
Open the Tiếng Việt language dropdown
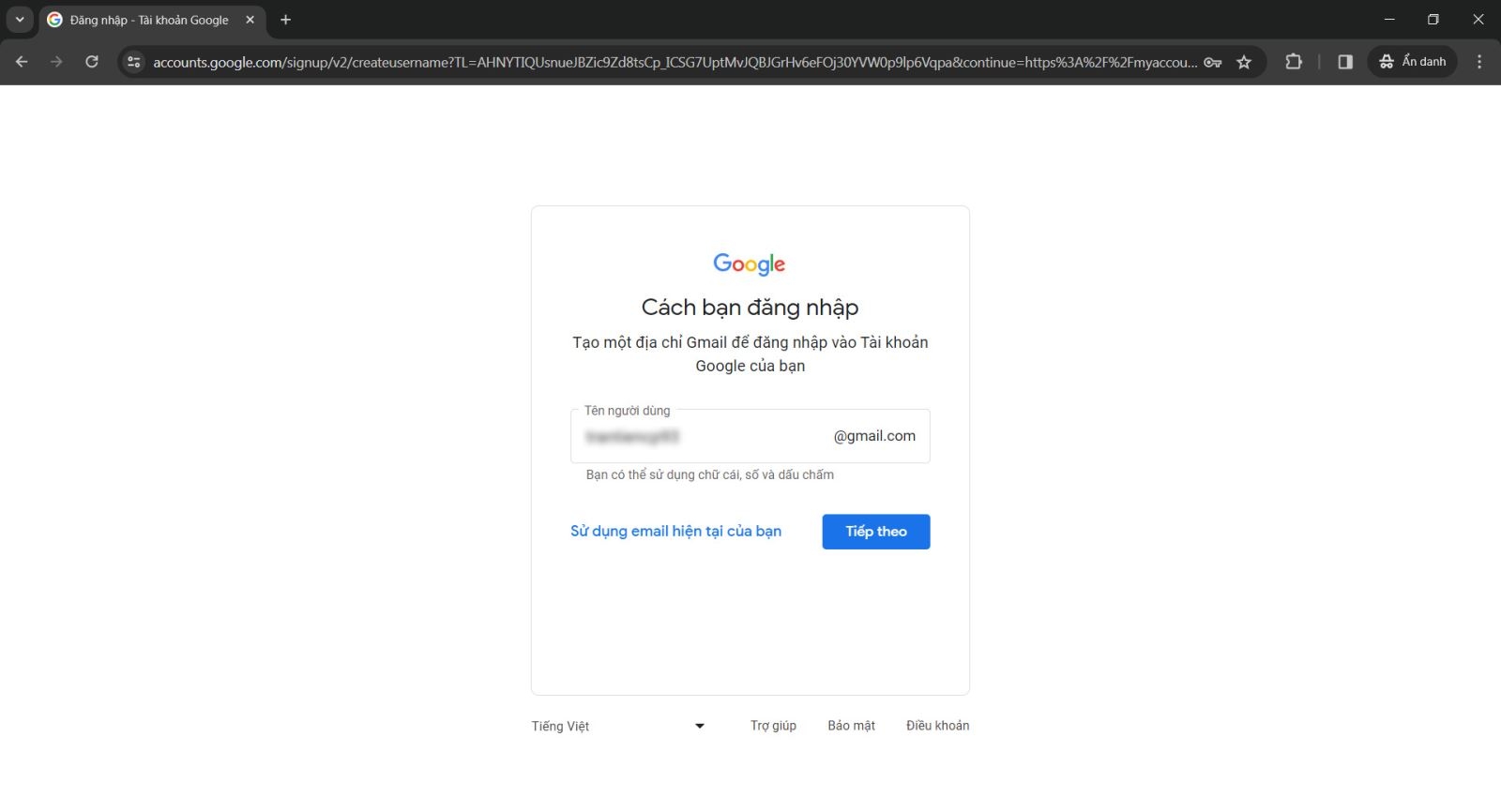pyautogui.click(x=618, y=726)
